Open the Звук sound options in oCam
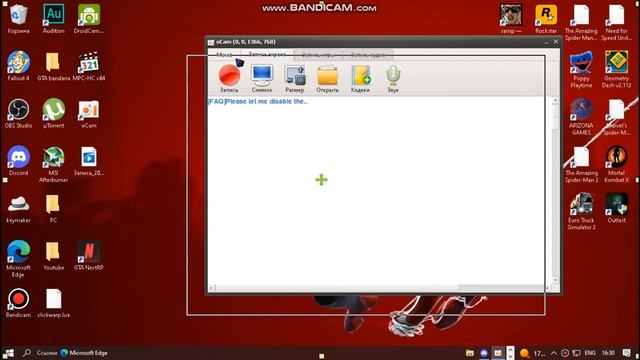640x360 pixels. point(393,79)
